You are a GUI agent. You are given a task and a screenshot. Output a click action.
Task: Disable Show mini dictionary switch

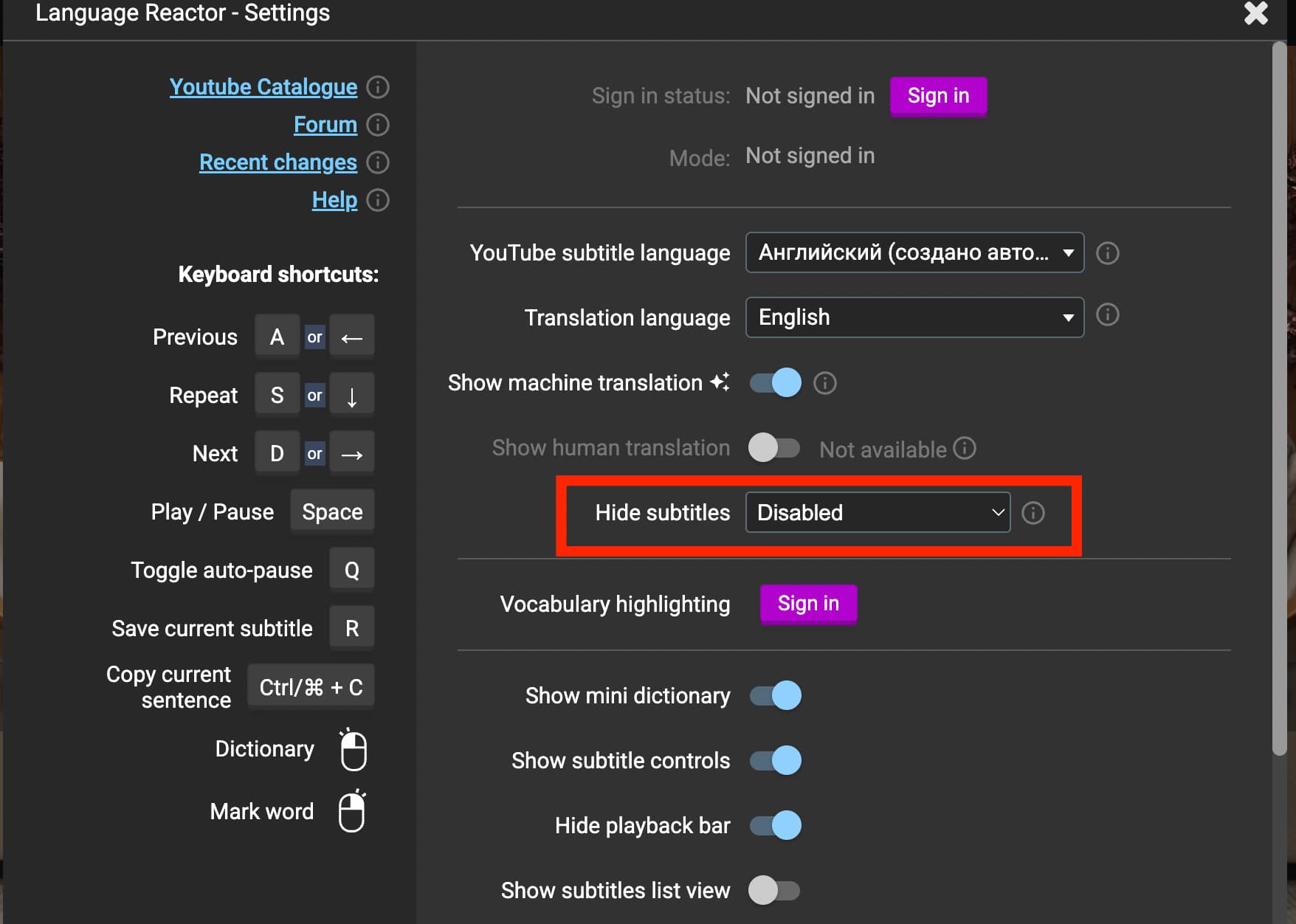[x=775, y=695]
